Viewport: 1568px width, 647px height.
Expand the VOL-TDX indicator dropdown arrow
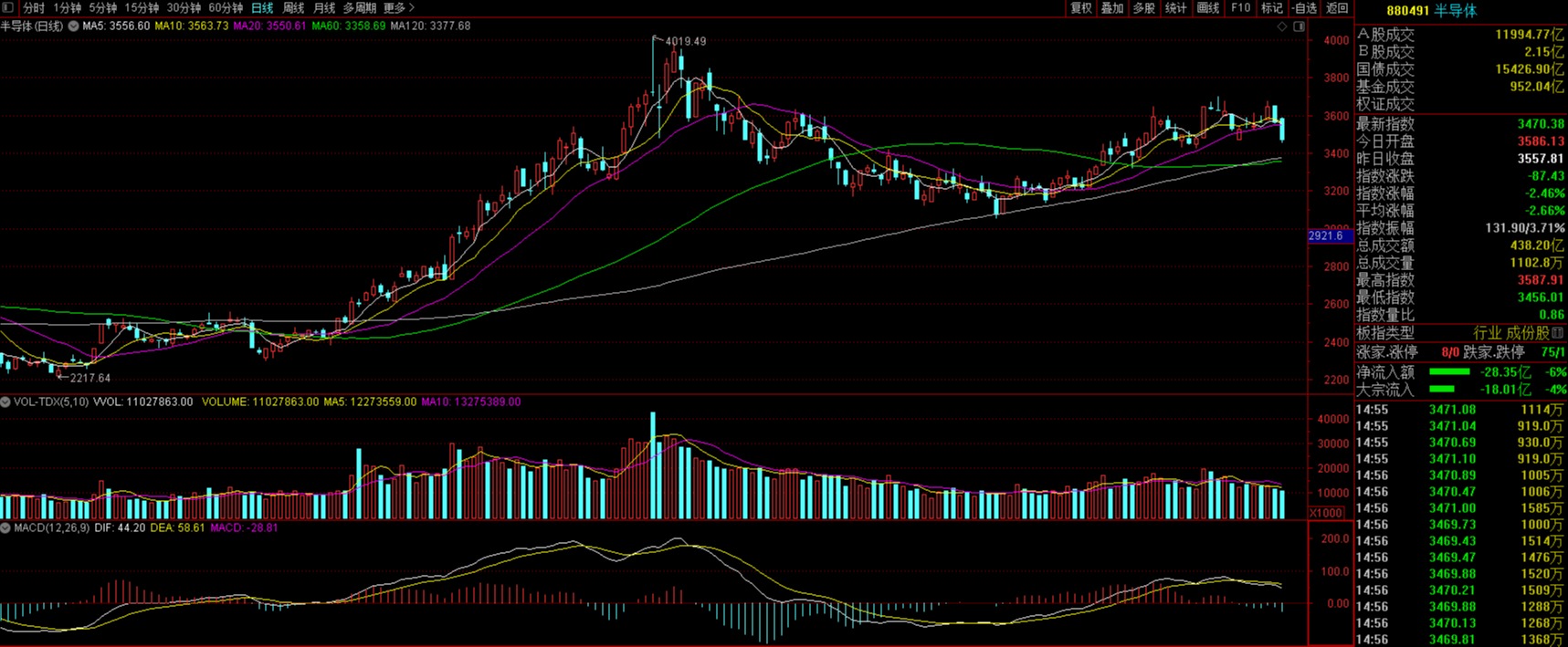(x=5, y=402)
